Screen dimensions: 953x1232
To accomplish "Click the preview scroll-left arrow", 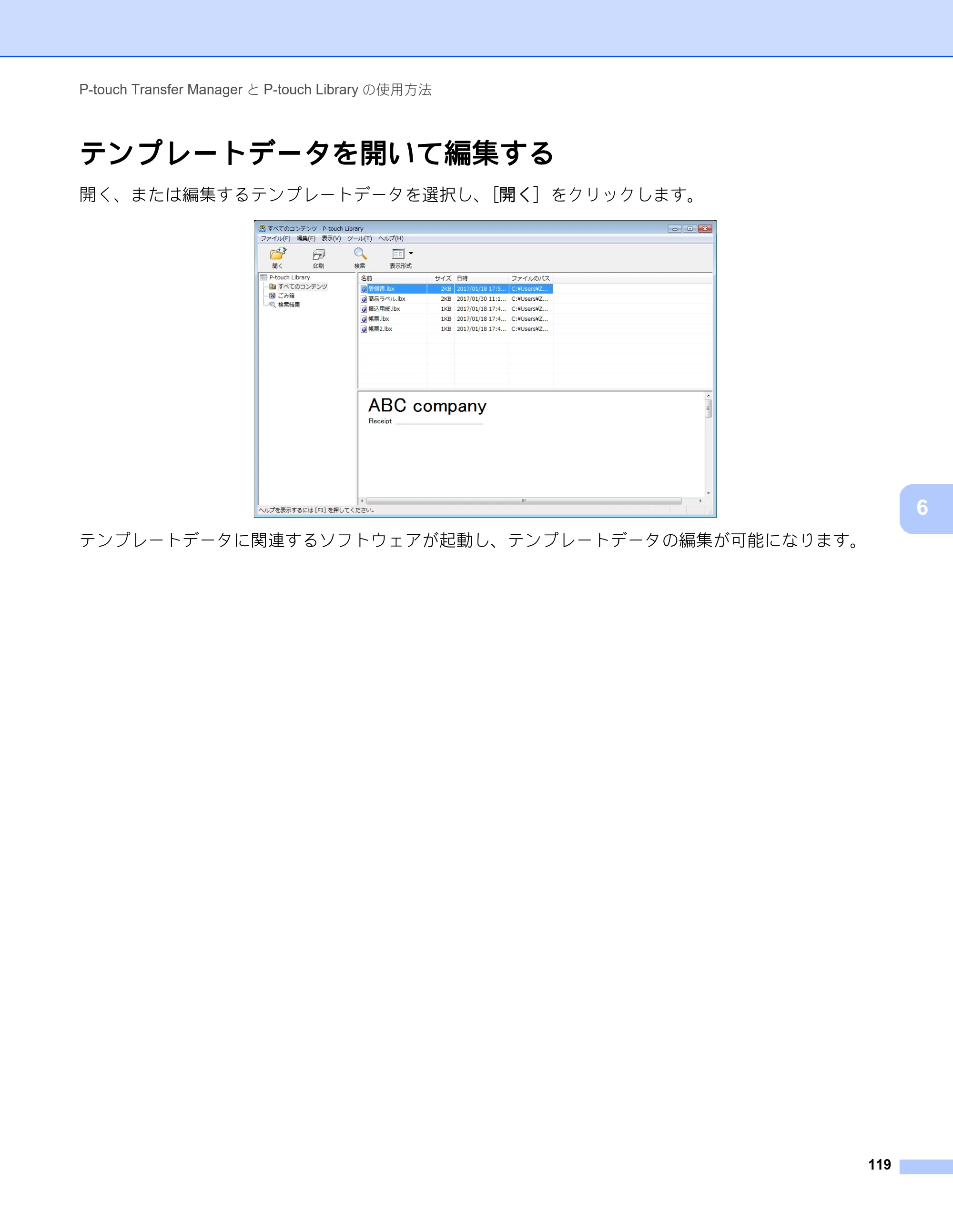I will click(362, 501).
